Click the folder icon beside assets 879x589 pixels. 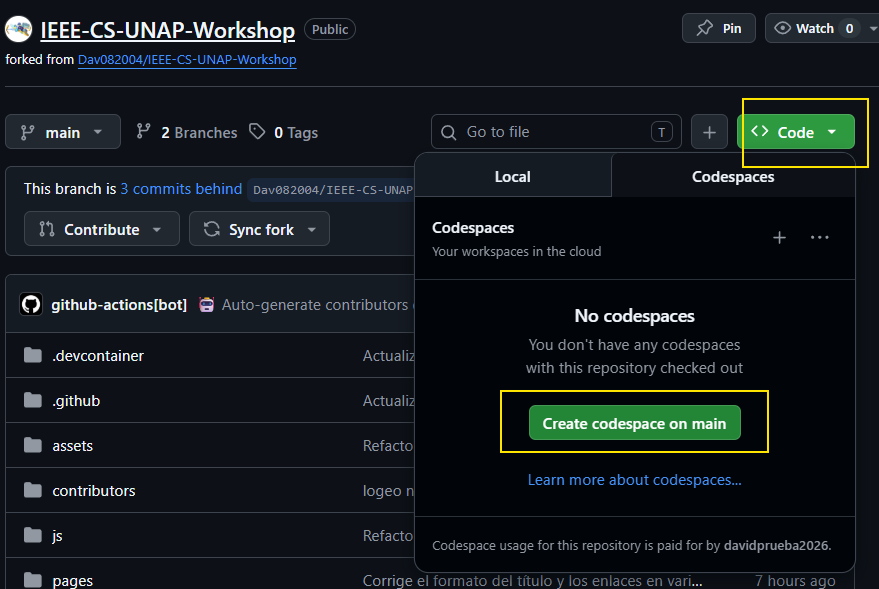(x=33, y=445)
